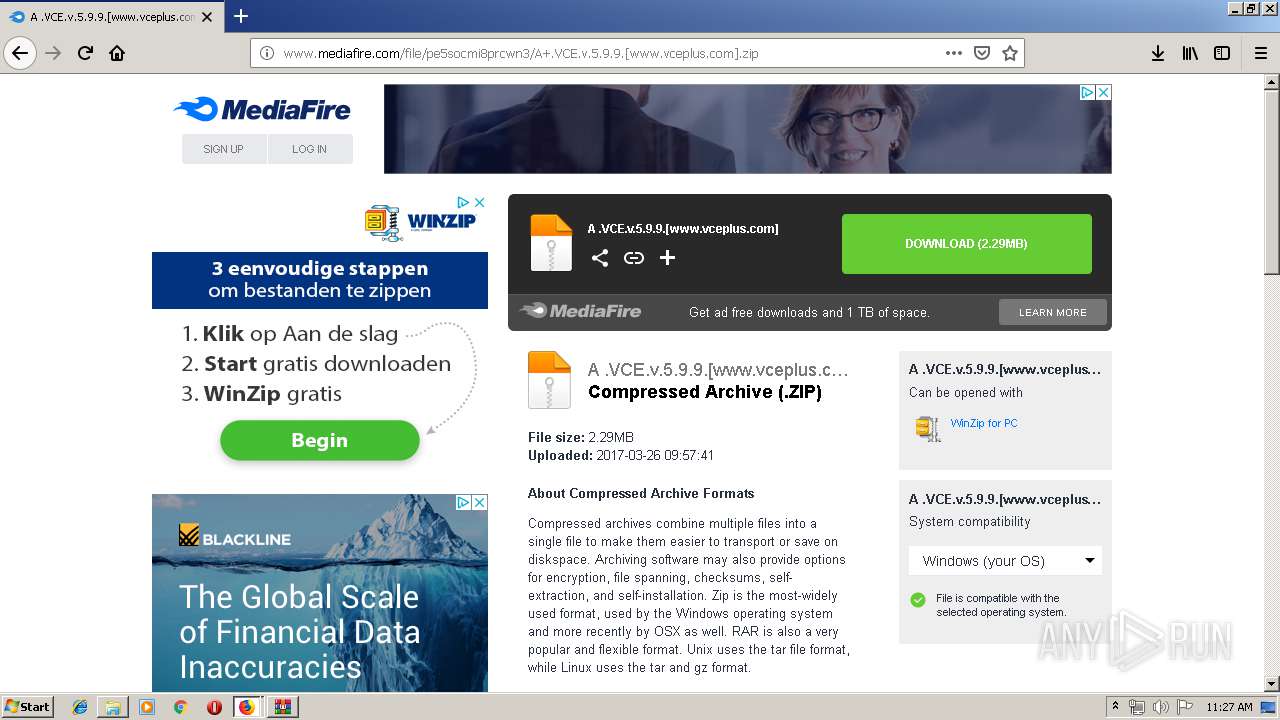Click the green compatibility check icon
Viewport: 1280px width, 720px height.
pos(917,600)
